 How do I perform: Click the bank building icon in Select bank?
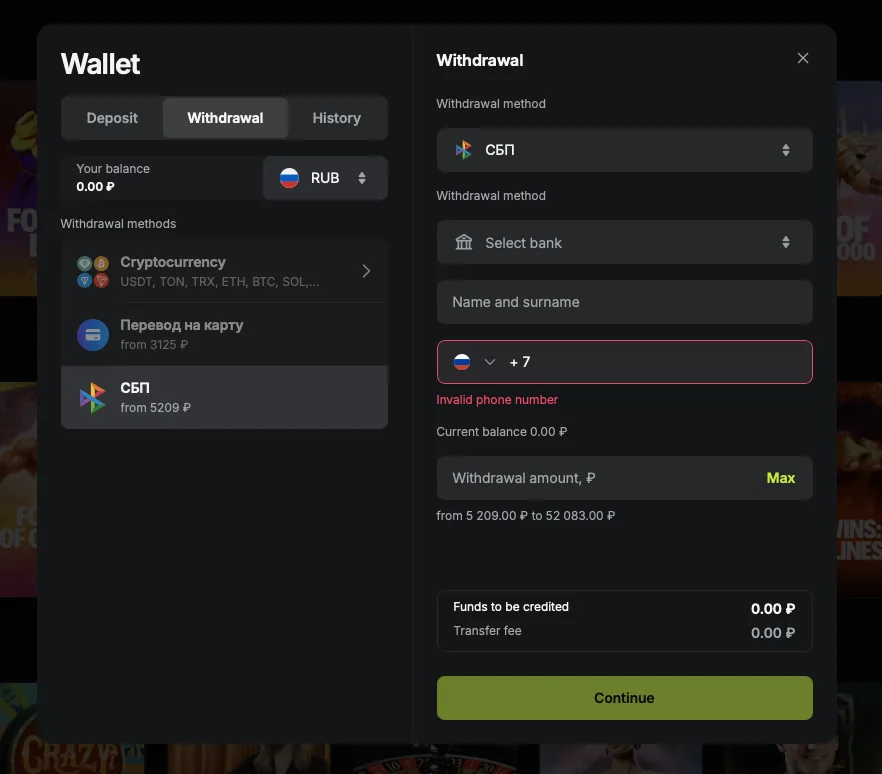pyautogui.click(x=464, y=242)
